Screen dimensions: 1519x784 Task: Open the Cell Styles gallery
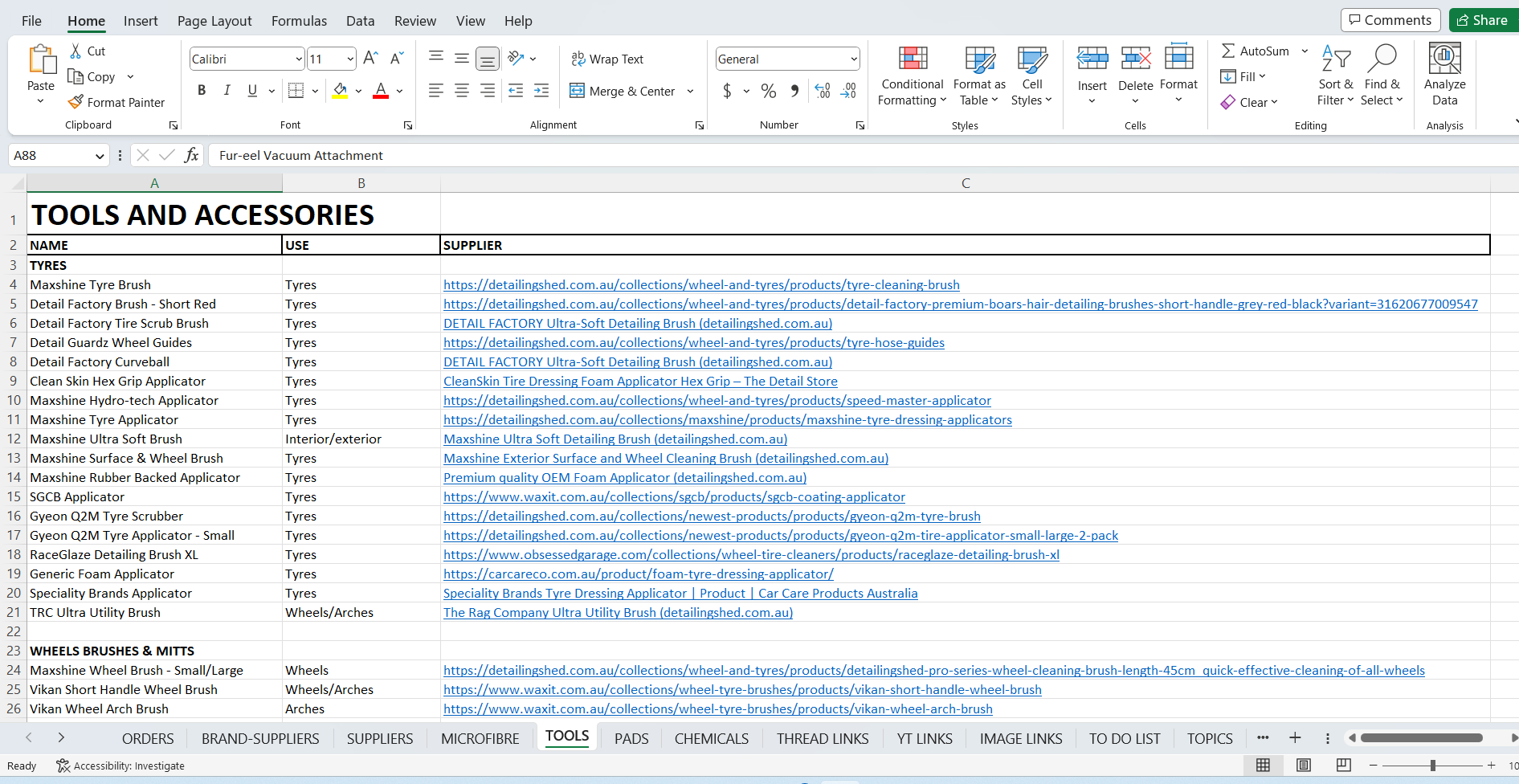[1031, 76]
